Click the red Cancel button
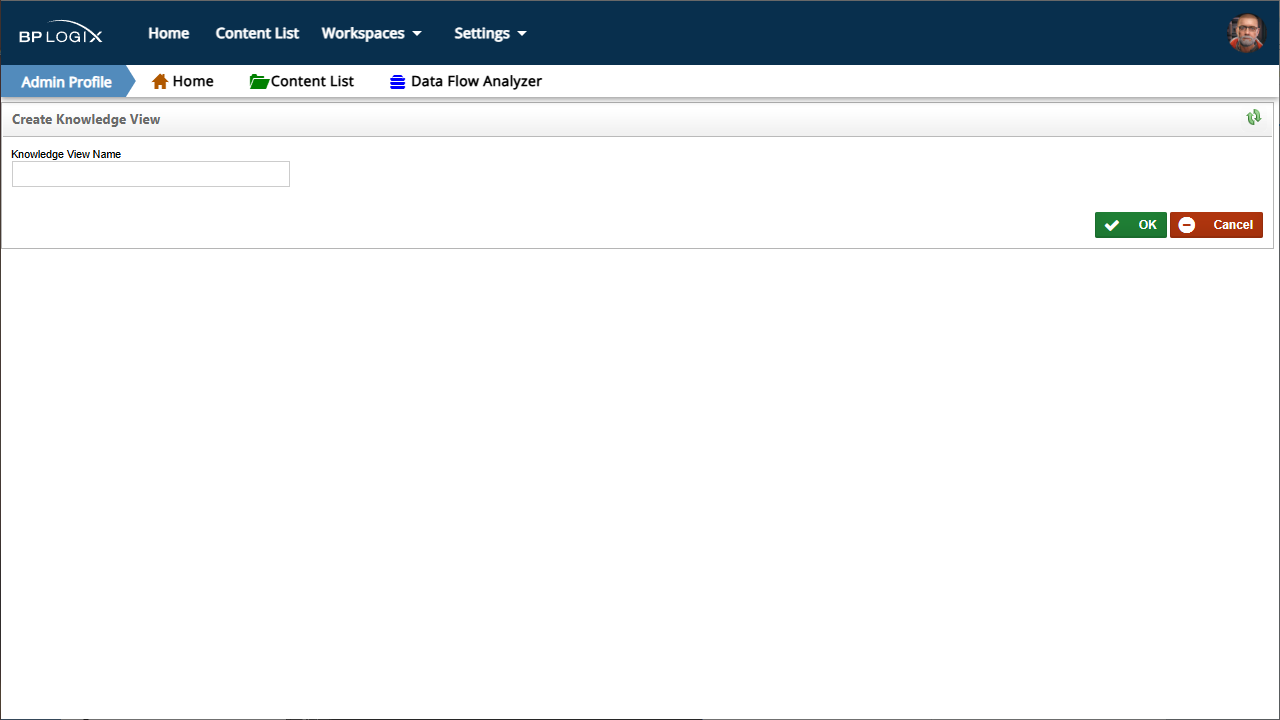1280x720 pixels. [x=1216, y=225]
